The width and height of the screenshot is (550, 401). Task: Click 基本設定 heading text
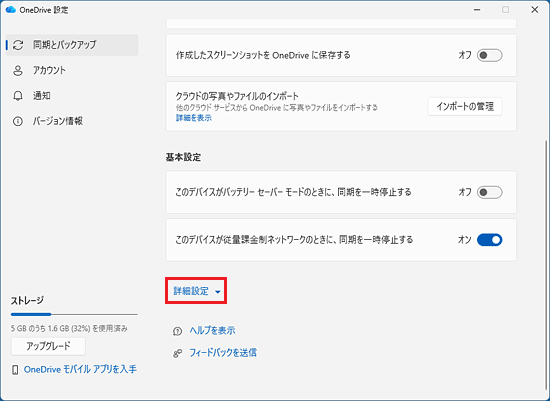(183, 158)
